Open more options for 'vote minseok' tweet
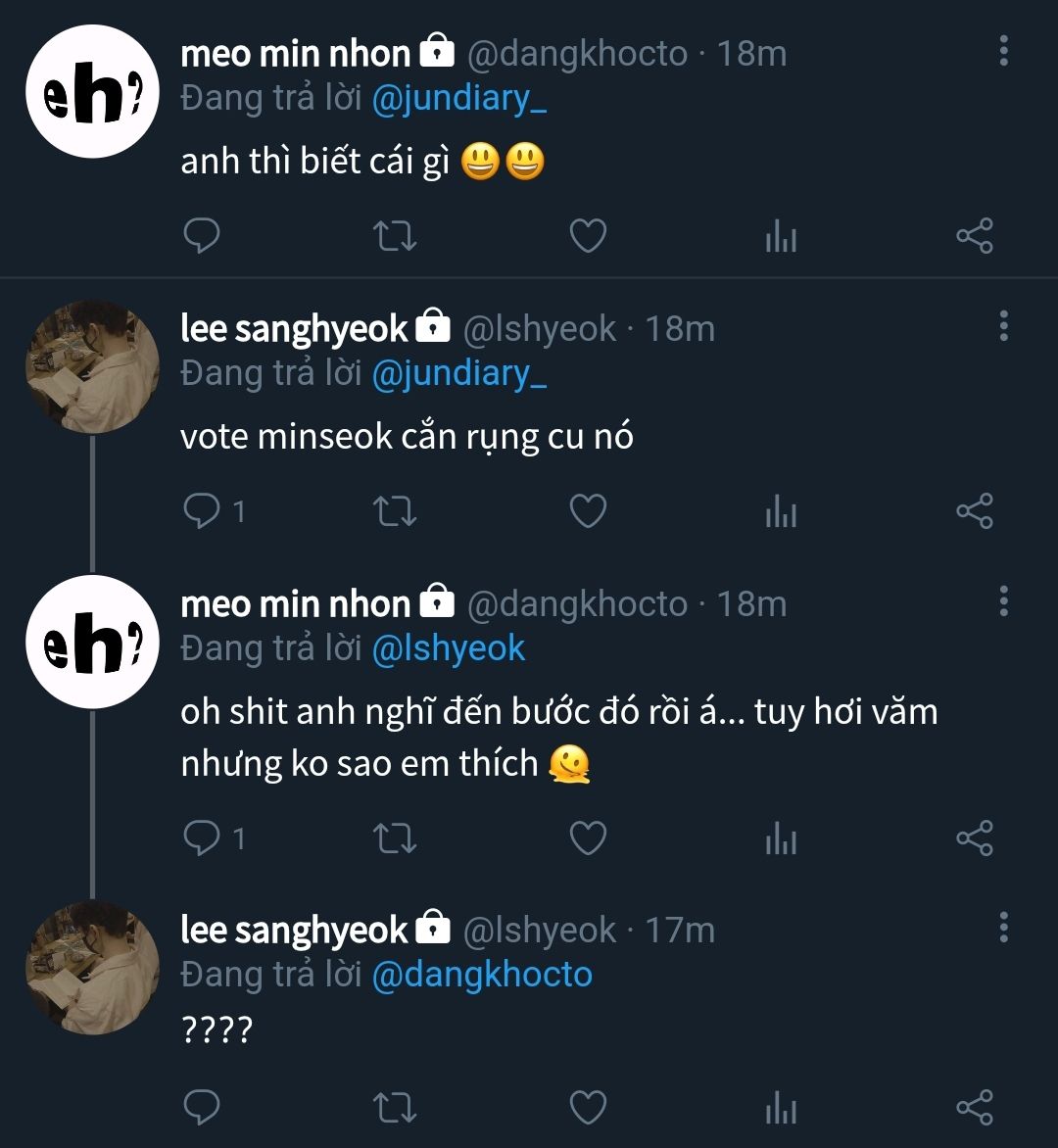This screenshot has width=1058, height=1148. coord(1003,326)
